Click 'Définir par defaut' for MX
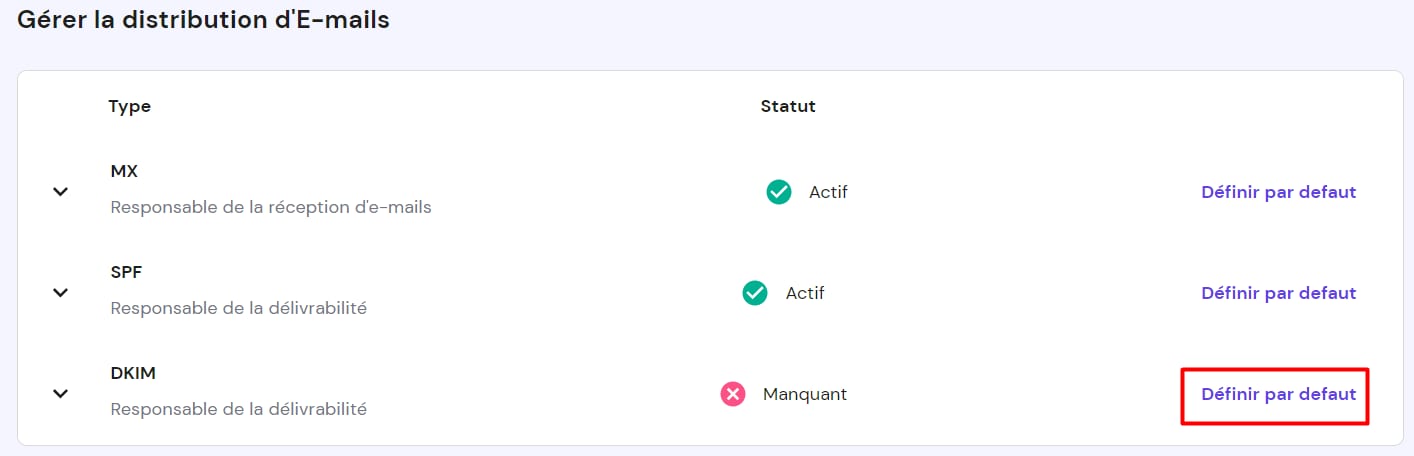This screenshot has height=456, width=1414. coord(1278,192)
